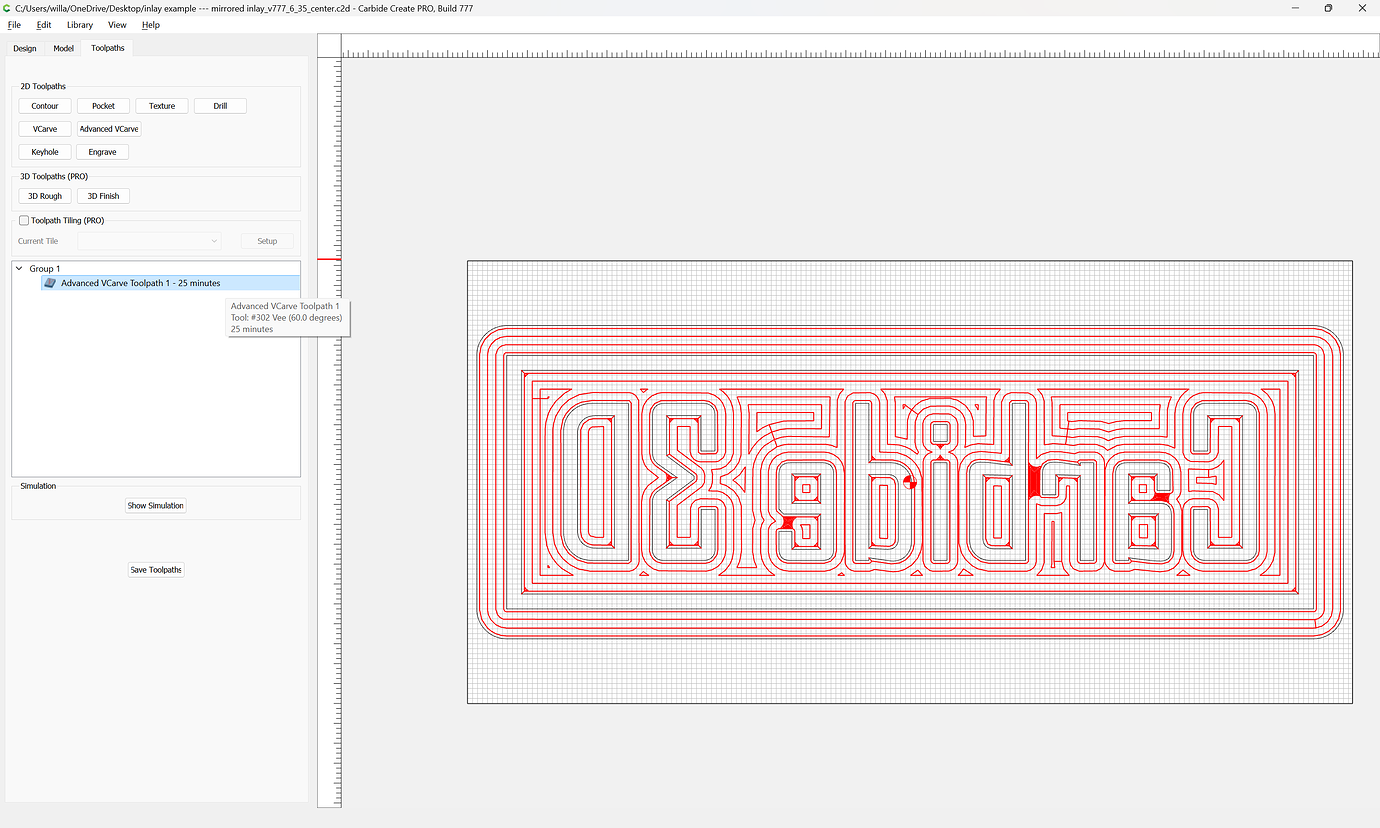Switch to the Model tab
This screenshot has height=828, width=1380.
(64, 48)
